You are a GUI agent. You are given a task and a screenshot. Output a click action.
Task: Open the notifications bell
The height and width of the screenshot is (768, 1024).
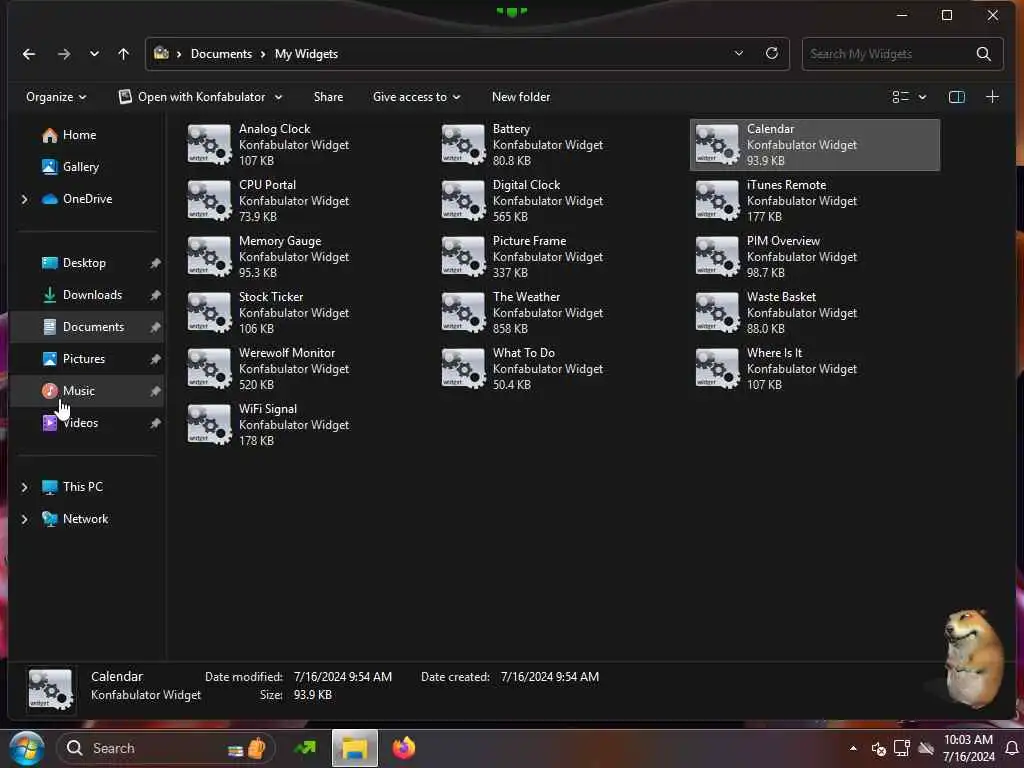point(1012,748)
